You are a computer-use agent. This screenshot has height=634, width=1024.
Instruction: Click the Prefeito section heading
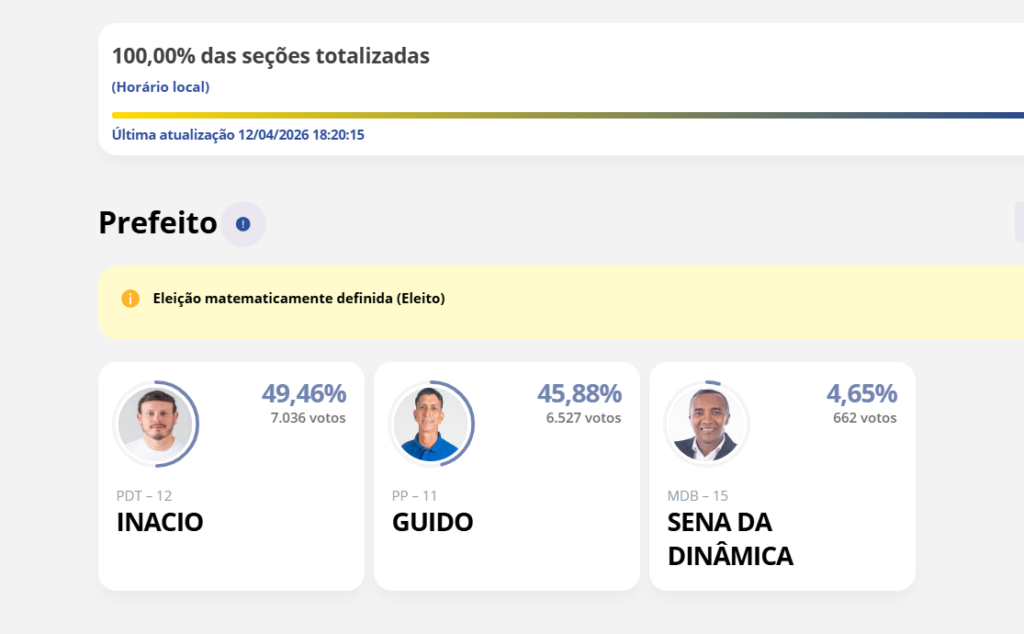click(157, 223)
